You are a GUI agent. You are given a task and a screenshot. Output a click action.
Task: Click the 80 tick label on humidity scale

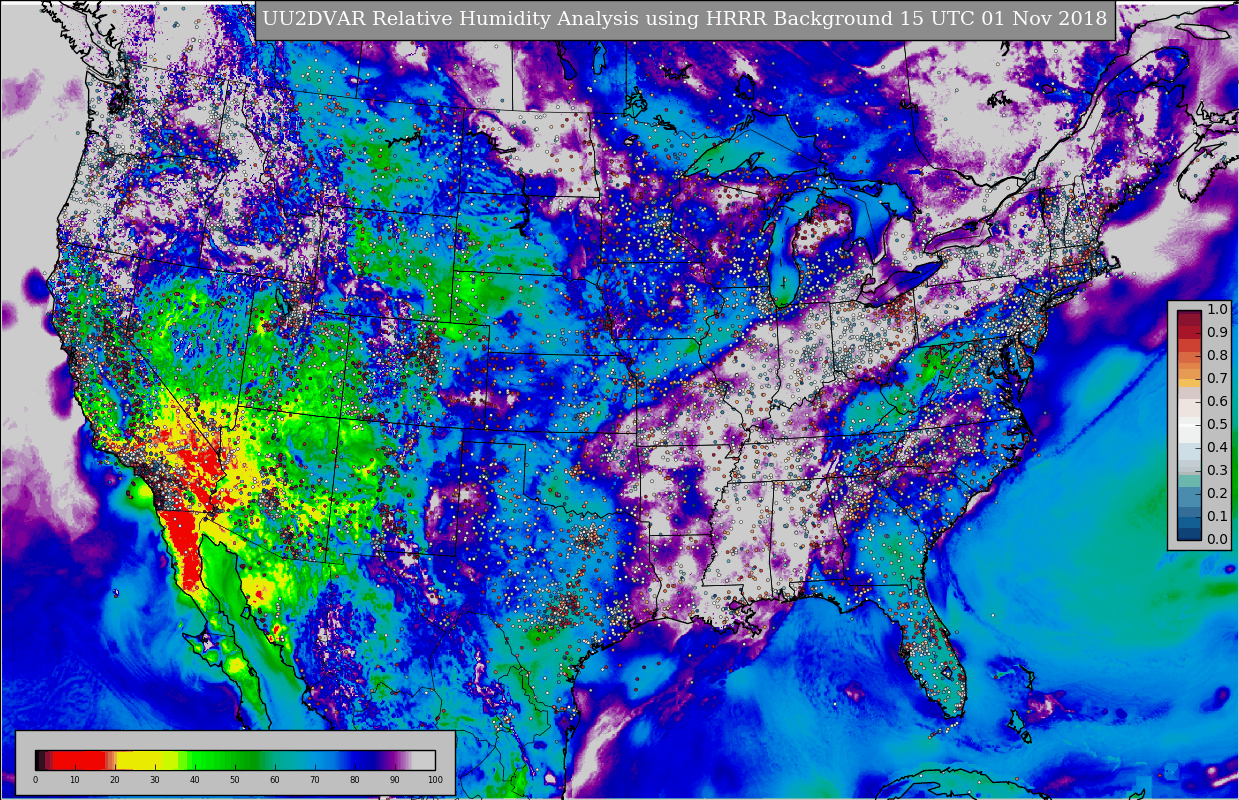[355, 780]
